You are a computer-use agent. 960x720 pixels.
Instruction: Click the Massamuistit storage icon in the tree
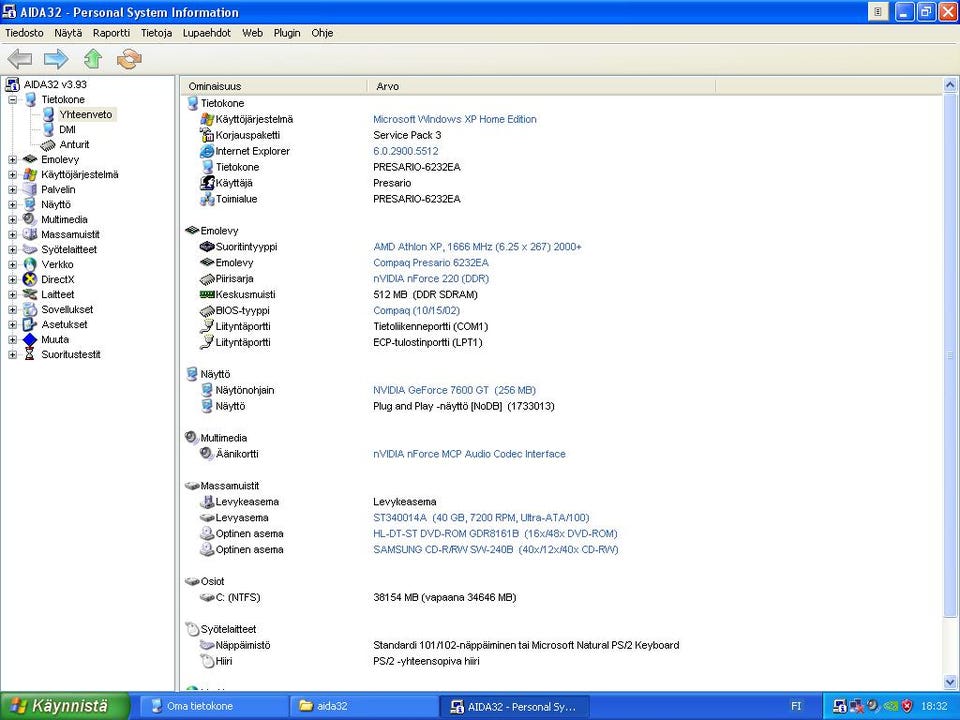pos(30,234)
